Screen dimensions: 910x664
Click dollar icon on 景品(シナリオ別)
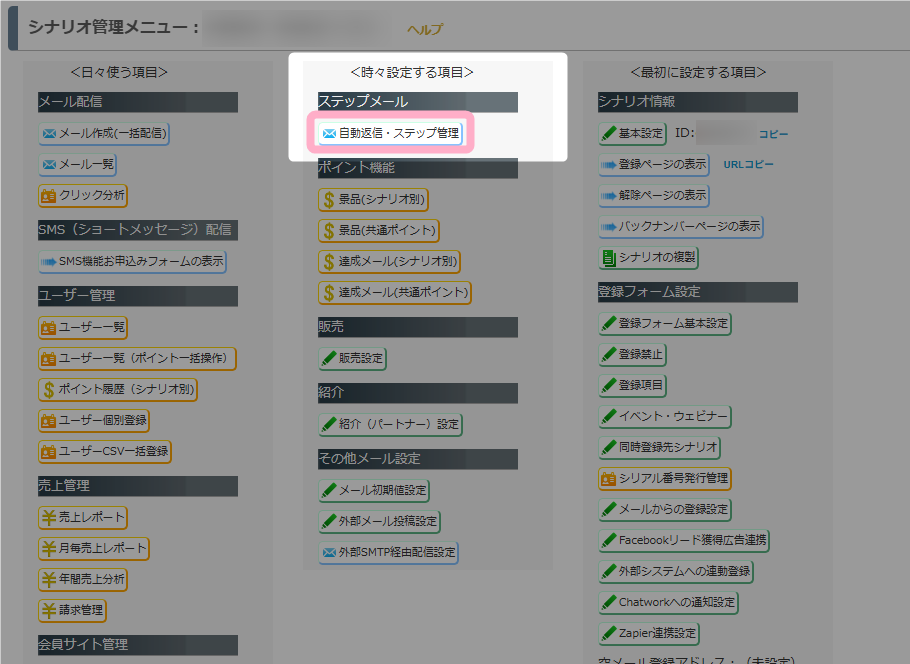point(328,200)
